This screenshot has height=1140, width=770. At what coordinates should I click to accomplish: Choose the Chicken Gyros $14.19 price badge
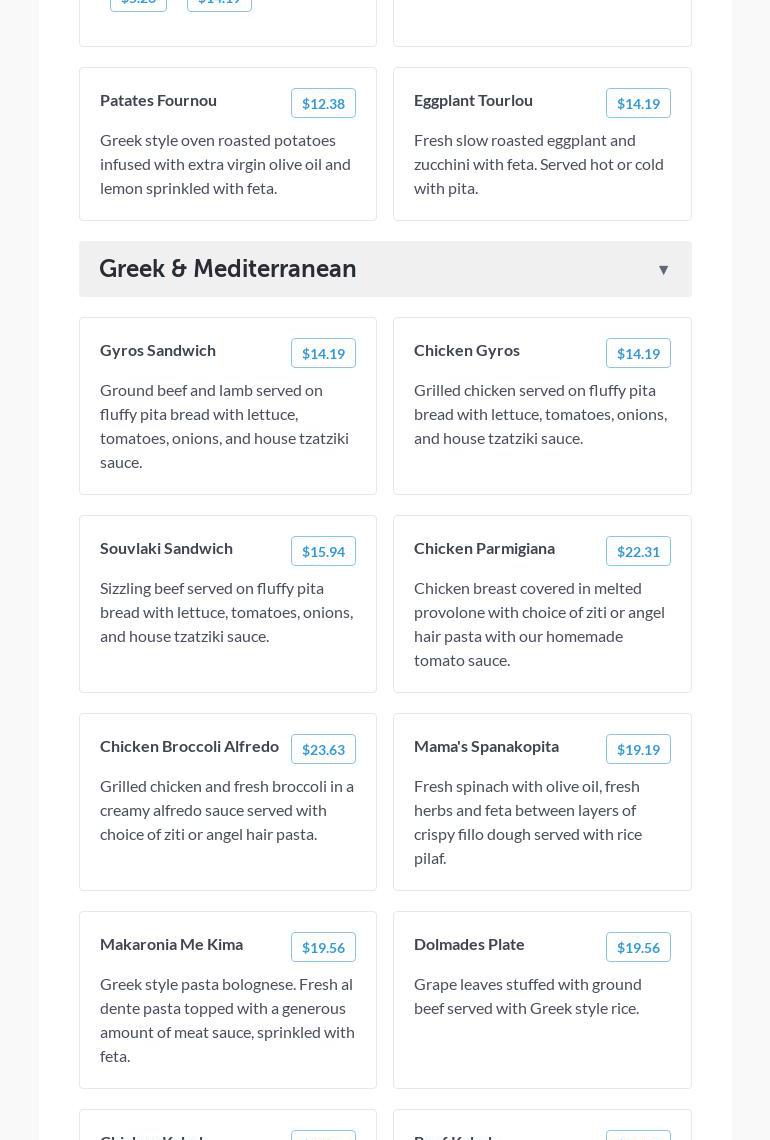click(x=638, y=354)
